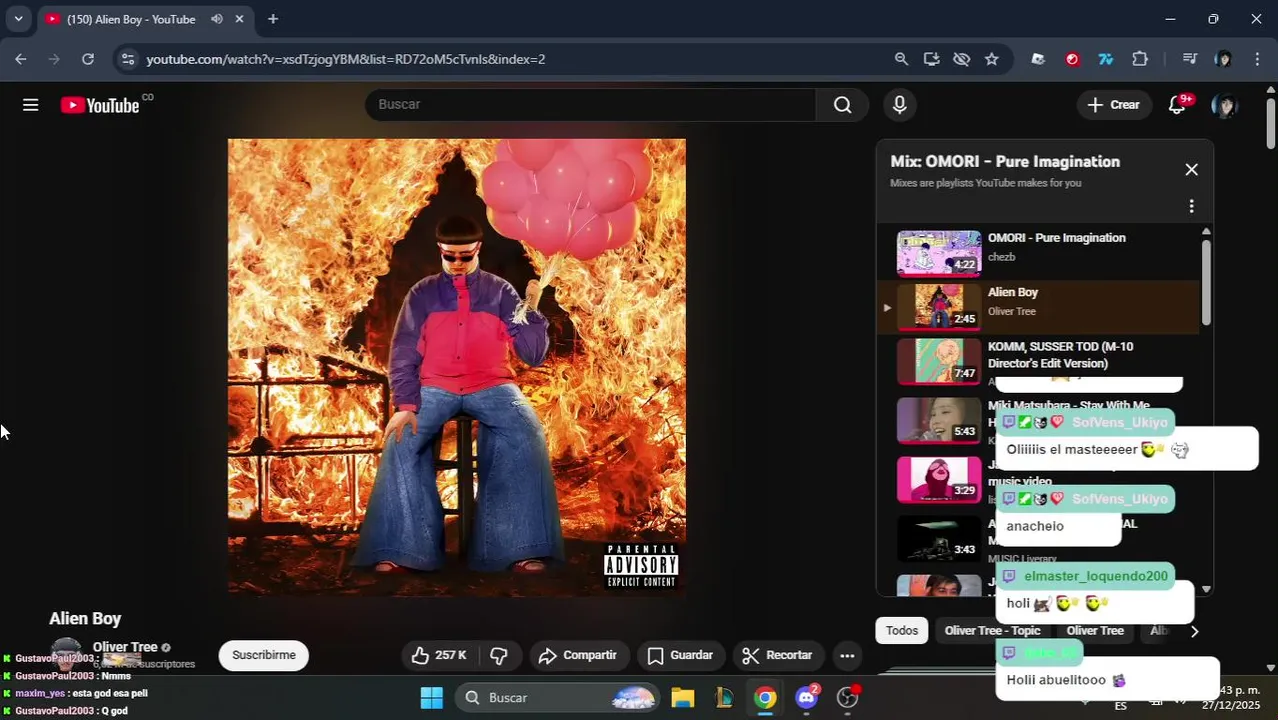Save the video with Guardar
The width and height of the screenshot is (1278, 720).
(x=680, y=656)
